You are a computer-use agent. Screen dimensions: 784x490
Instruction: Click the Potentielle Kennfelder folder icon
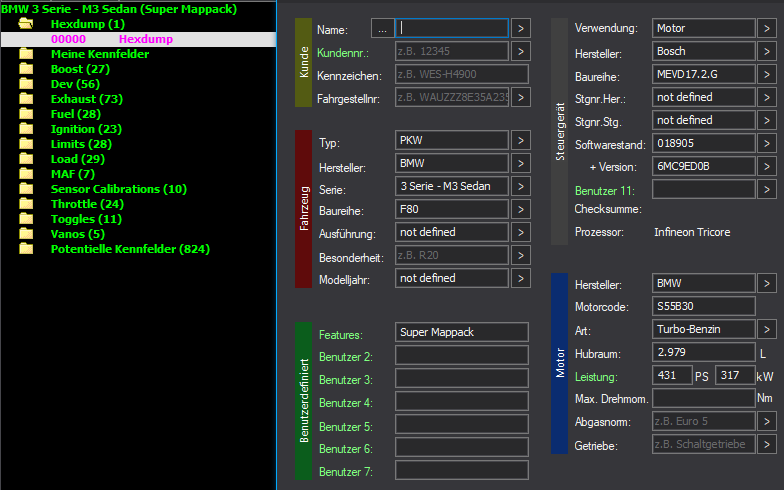click(26, 248)
